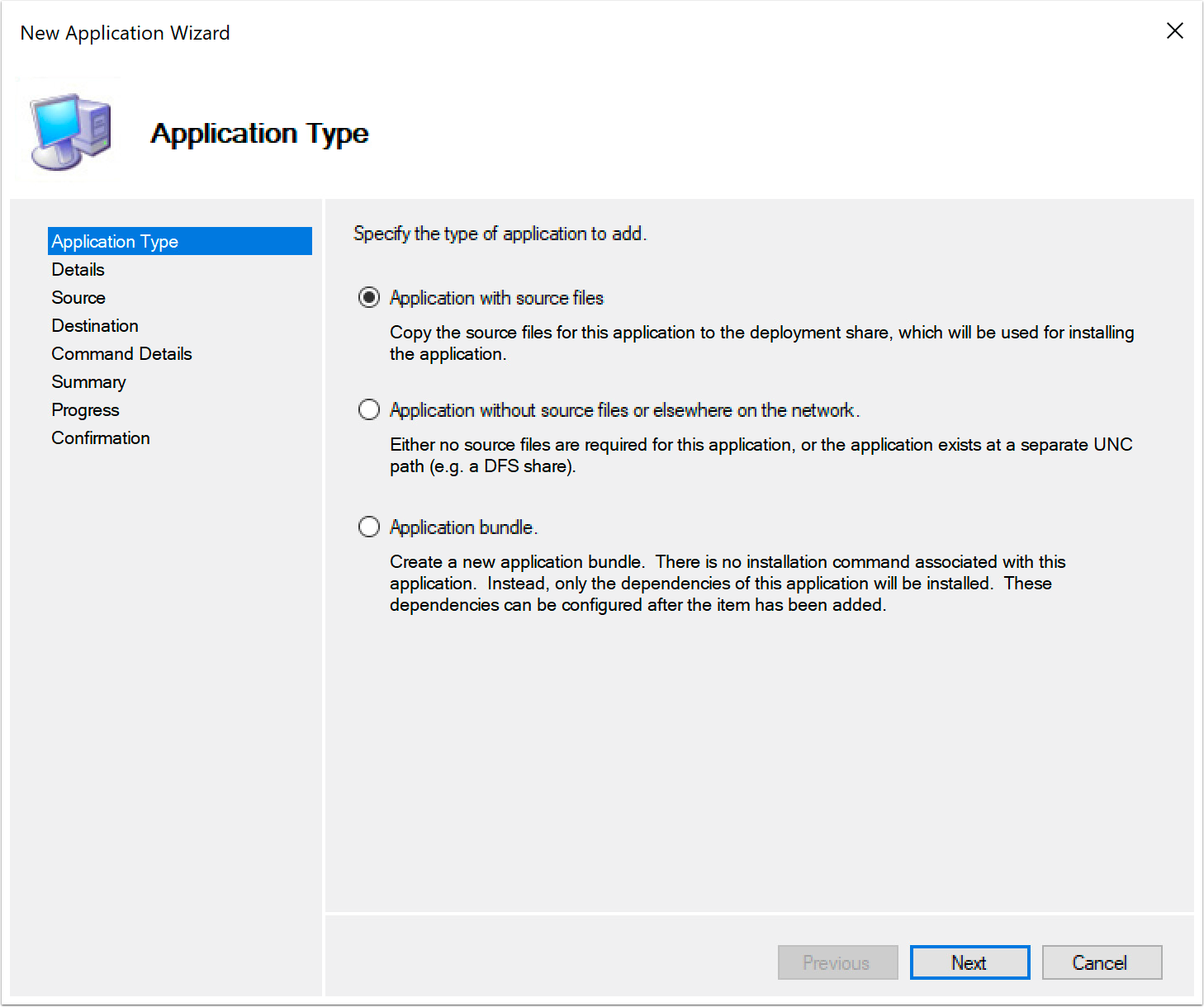The height and width of the screenshot is (1007, 1204).
Task: Click the New Application Wizard title text
Action: click(x=125, y=33)
